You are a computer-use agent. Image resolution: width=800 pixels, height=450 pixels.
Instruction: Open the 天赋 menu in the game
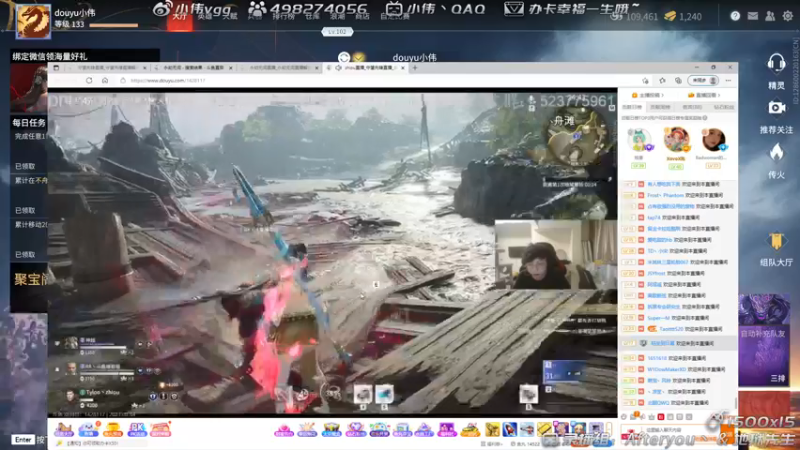(x=230, y=17)
